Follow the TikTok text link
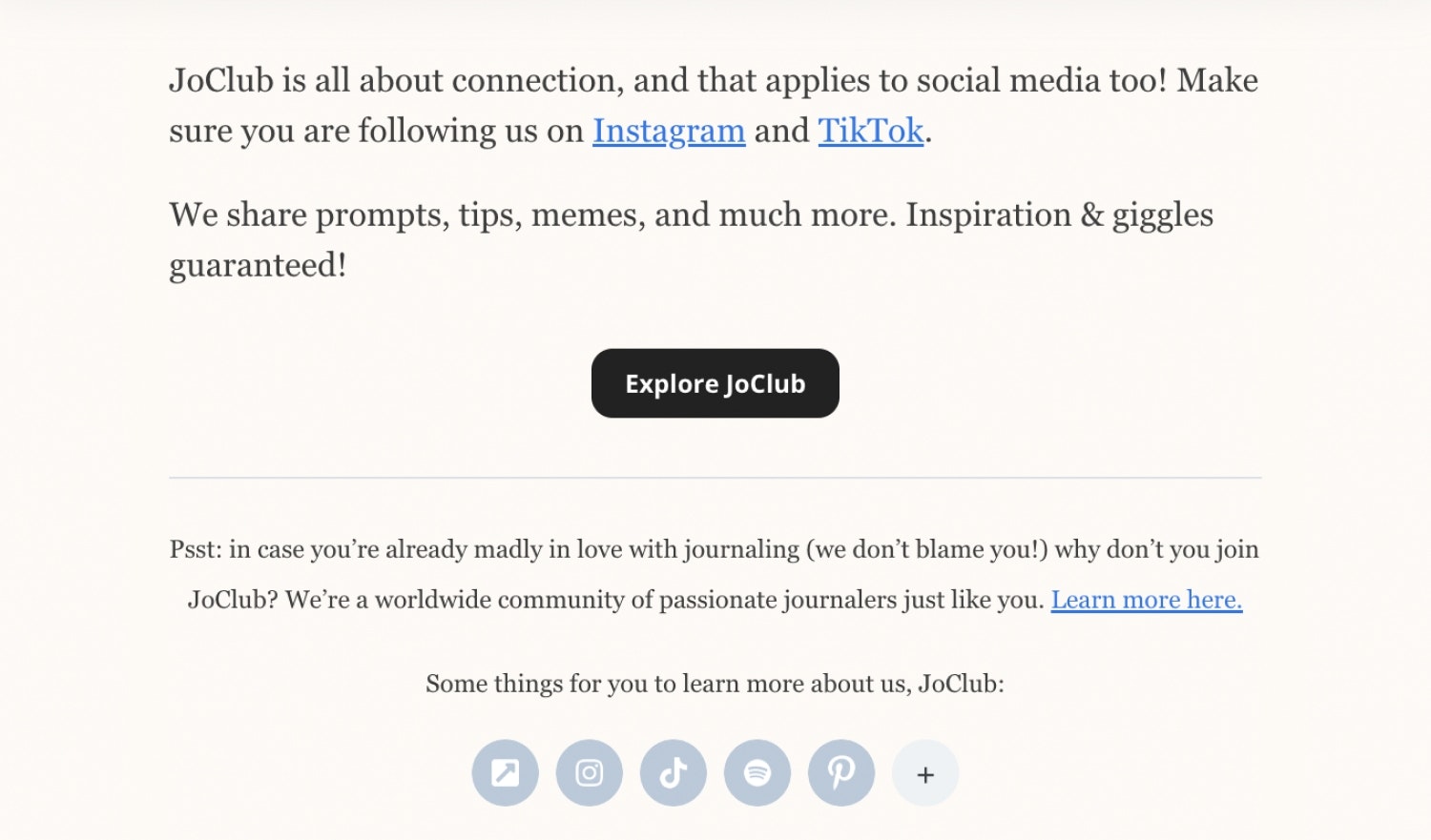This screenshot has width=1431, height=840. [871, 131]
